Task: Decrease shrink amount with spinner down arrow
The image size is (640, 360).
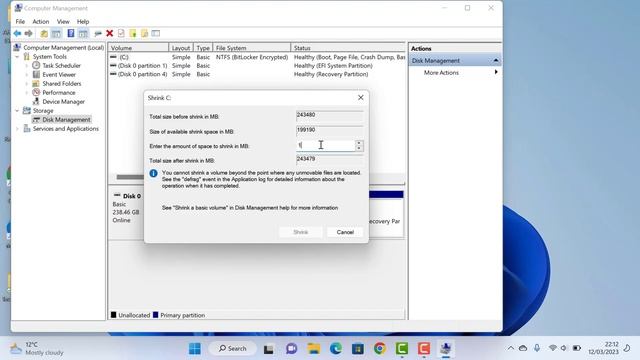Action: (359, 148)
